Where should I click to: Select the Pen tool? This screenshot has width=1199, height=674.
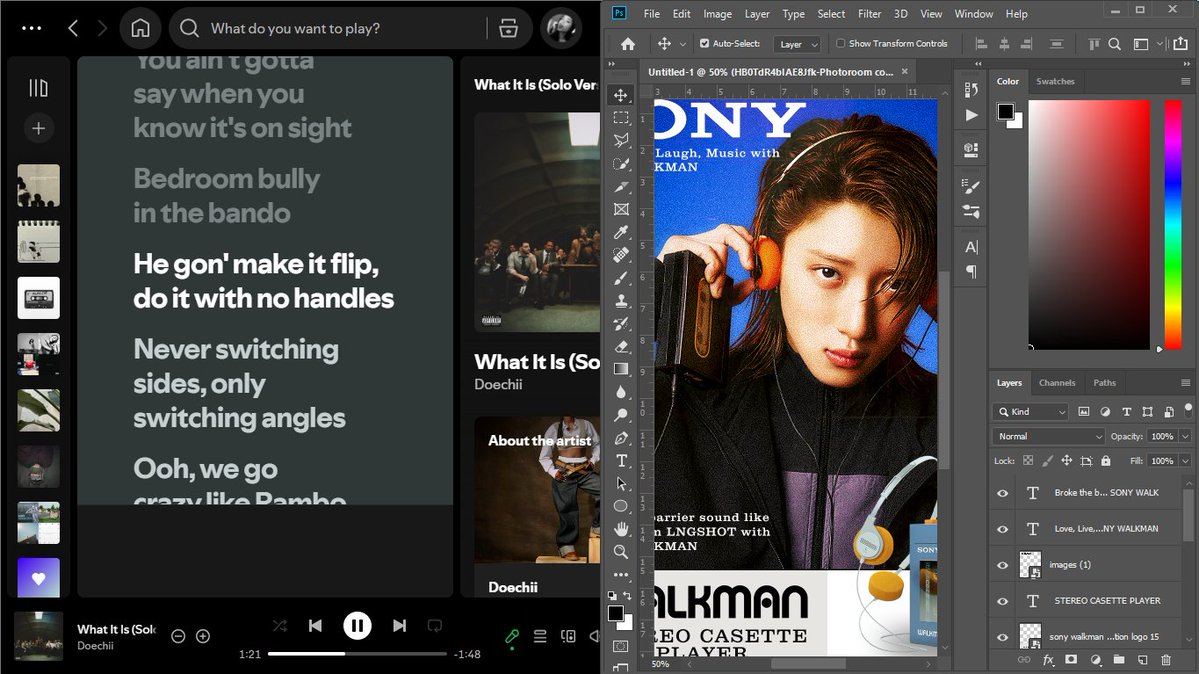[621, 438]
